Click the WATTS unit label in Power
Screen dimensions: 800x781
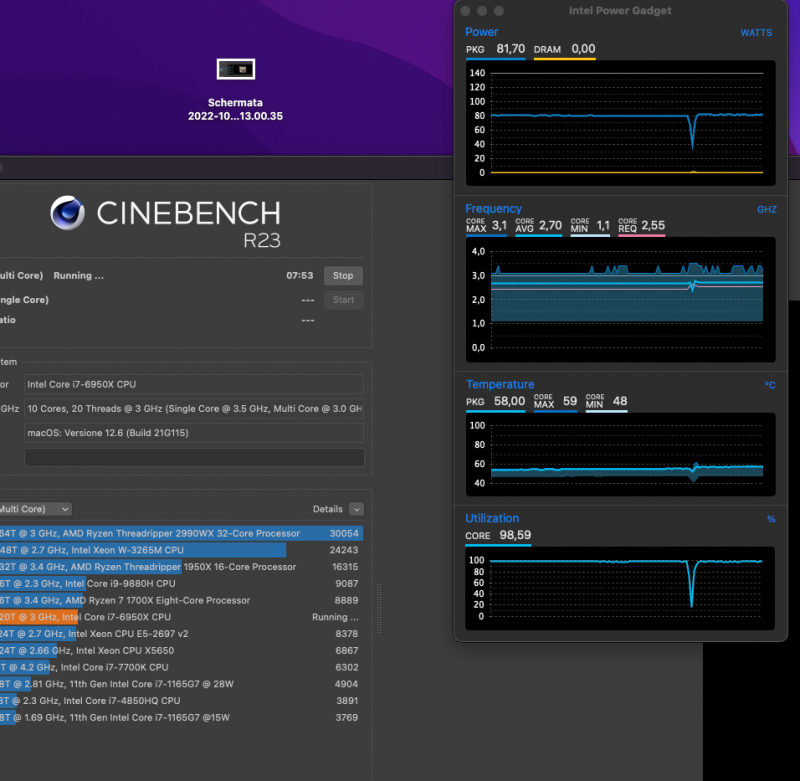pos(756,33)
